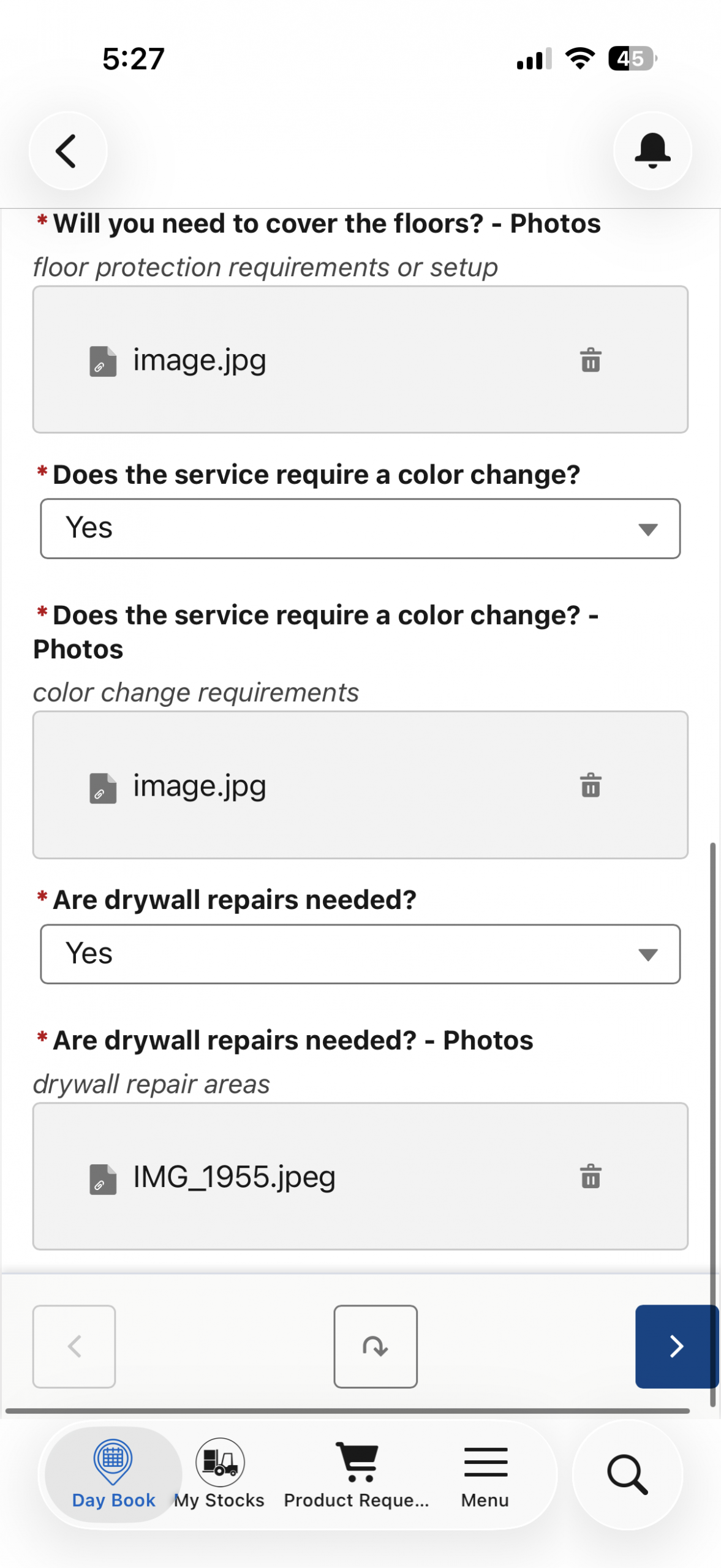Image resolution: width=721 pixels, height=1568 pixels.
Task: Delete color change photo image.jpg
Action: pos(591,785)
